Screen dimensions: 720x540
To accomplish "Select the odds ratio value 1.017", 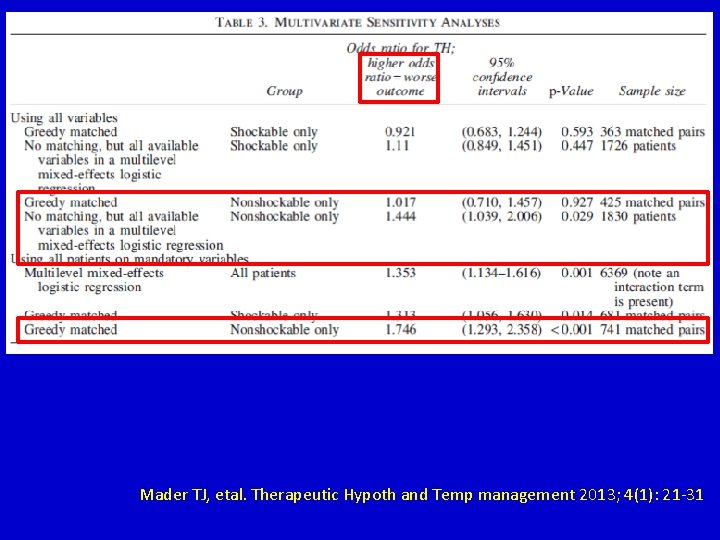I will tap(400, 202).
